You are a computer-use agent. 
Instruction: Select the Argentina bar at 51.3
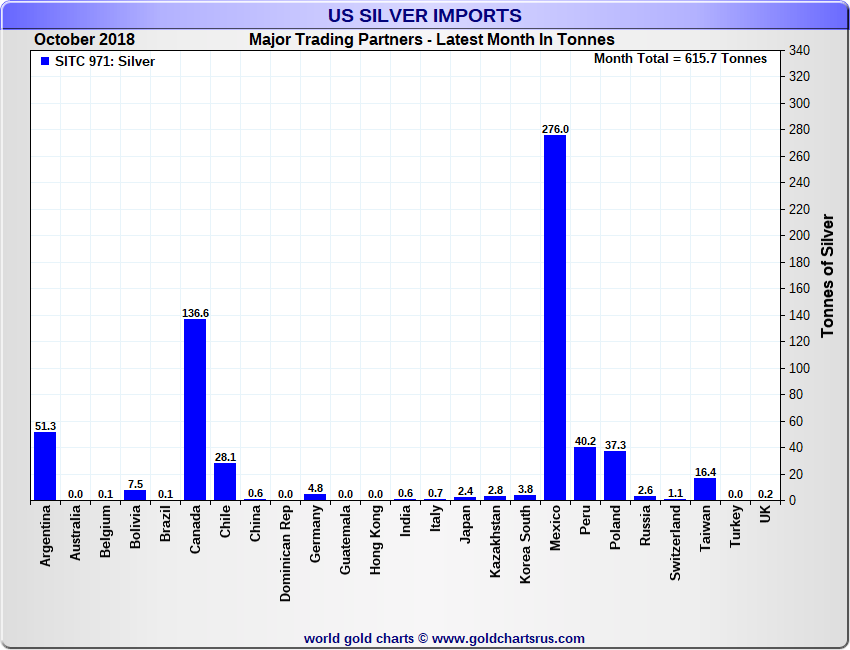click(x=45, y=466)
